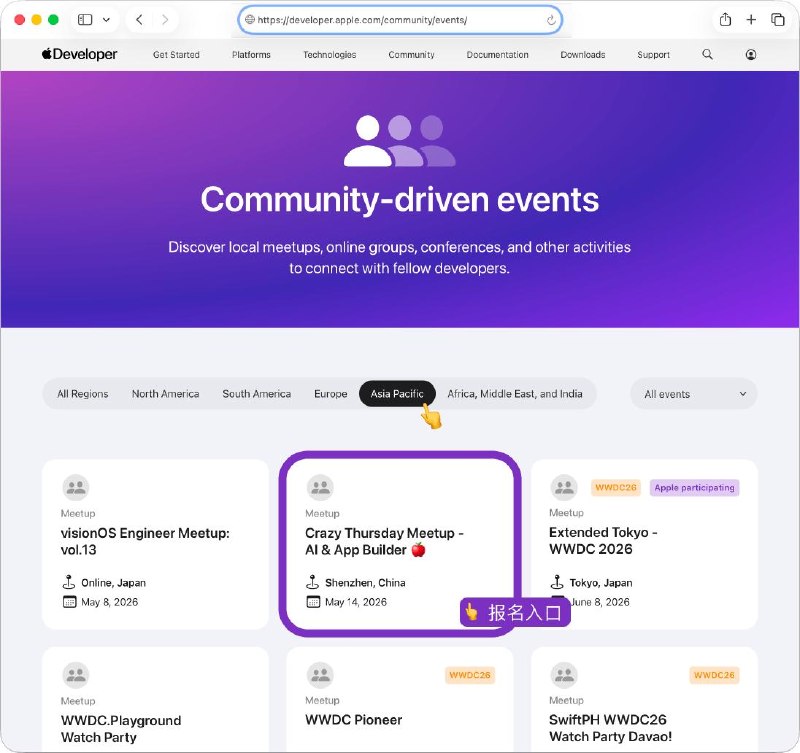Reload the page with refresh icon
This screenshot has height=753, width=800.
[x=551, y=20]
